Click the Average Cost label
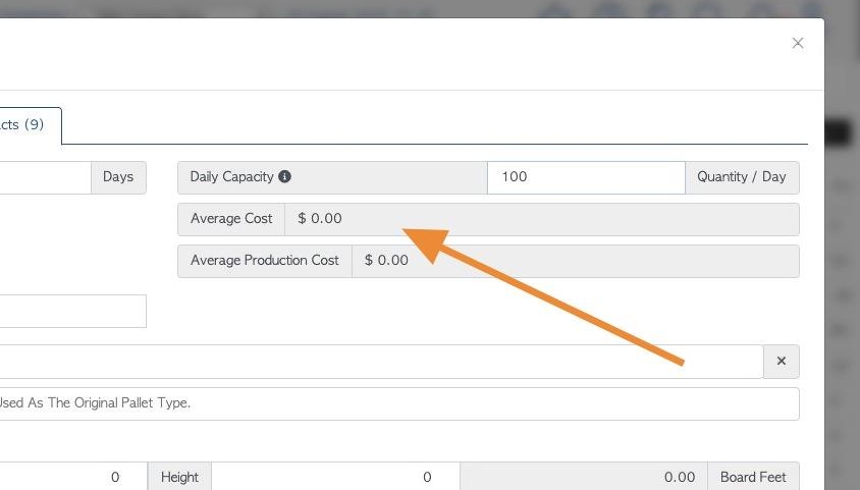Viewport: 860px width, 490px height. 231,219
